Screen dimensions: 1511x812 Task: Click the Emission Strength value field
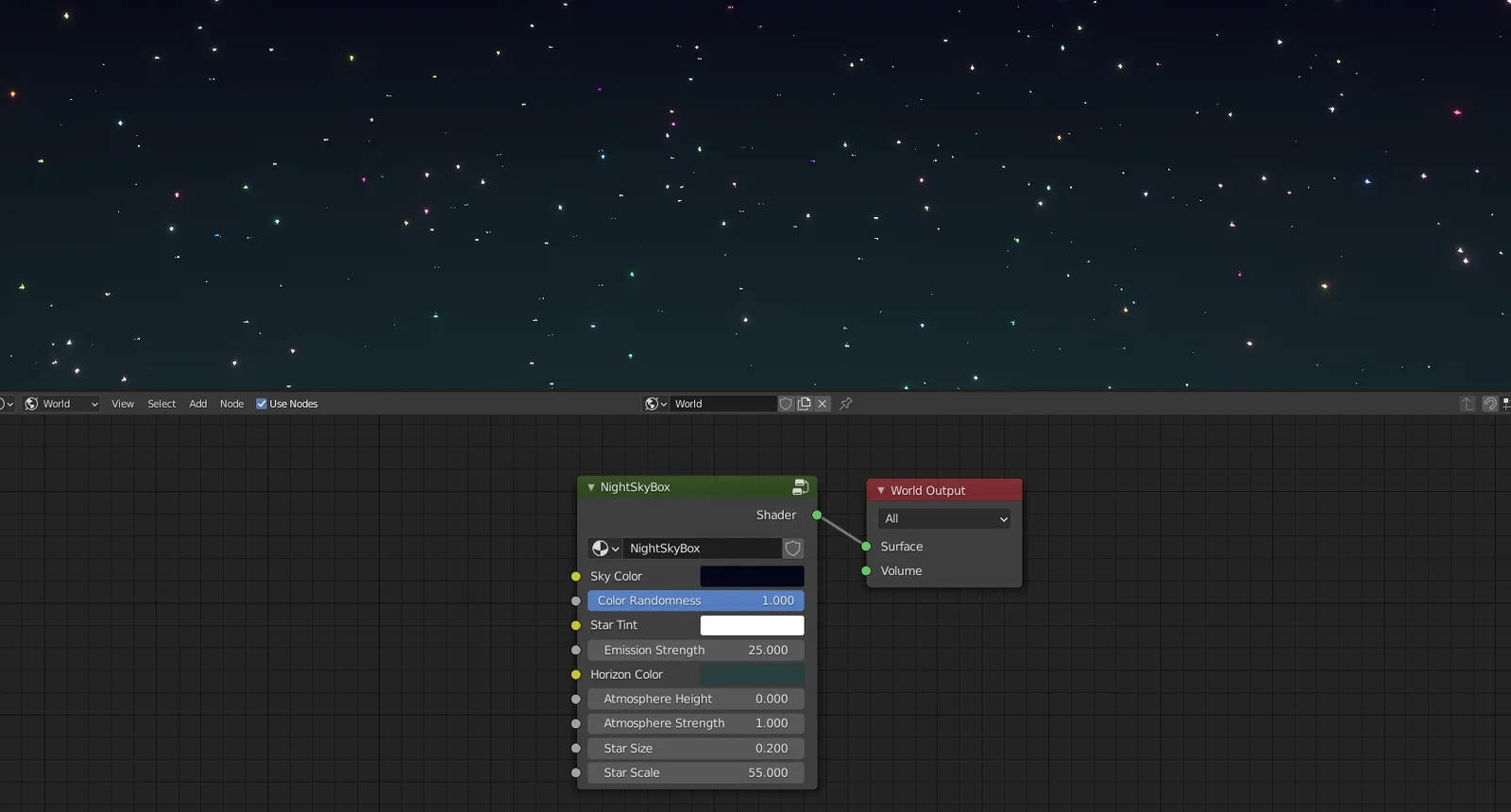click(x=695, y=651)
